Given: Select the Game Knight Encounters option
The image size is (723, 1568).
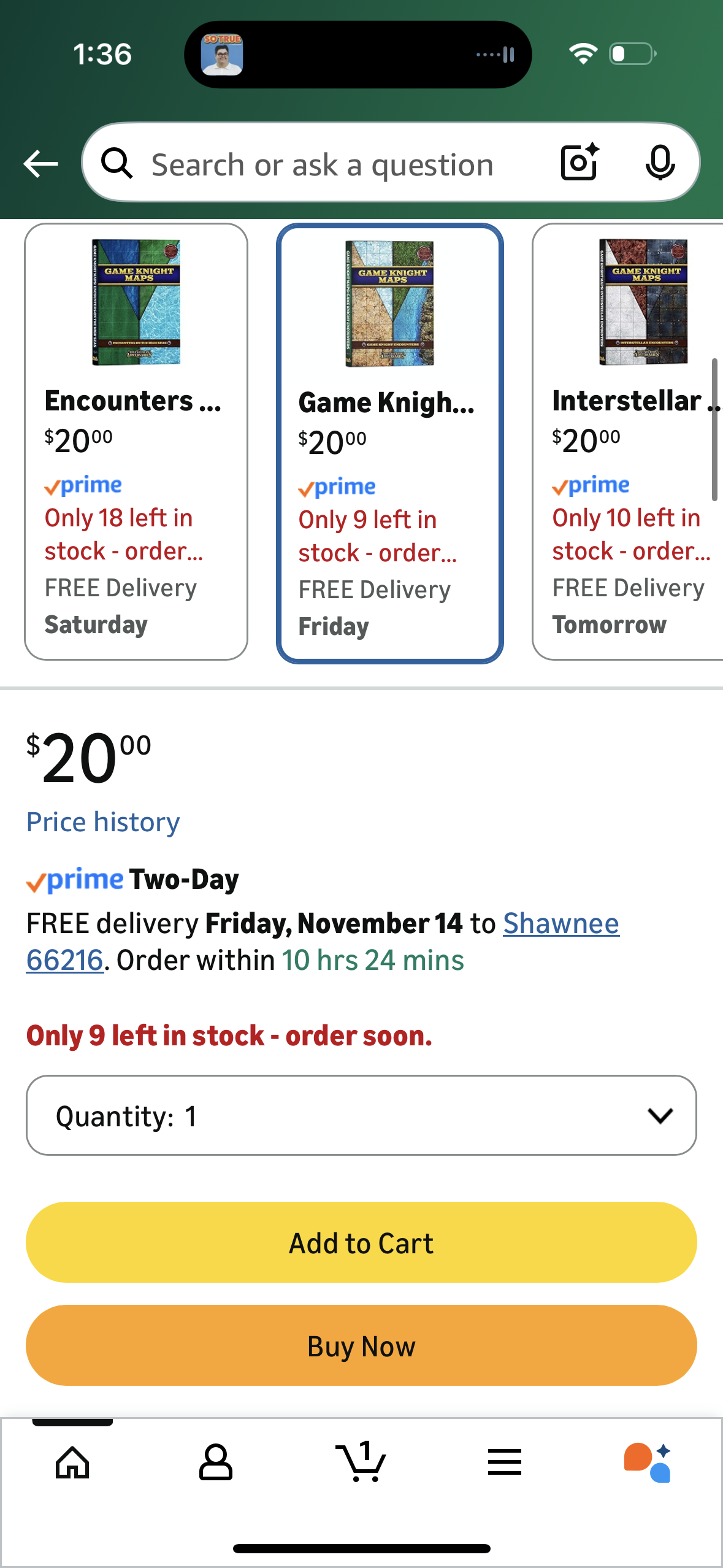Looking at the screenshot, I should tap(389, 443).
